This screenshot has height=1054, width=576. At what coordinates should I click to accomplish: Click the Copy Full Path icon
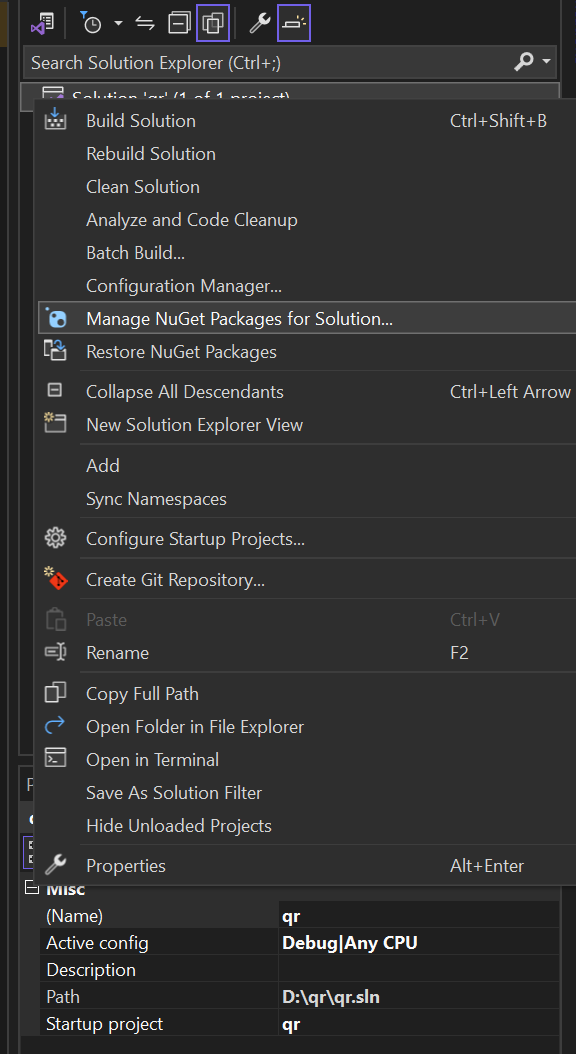pos(55,692)
